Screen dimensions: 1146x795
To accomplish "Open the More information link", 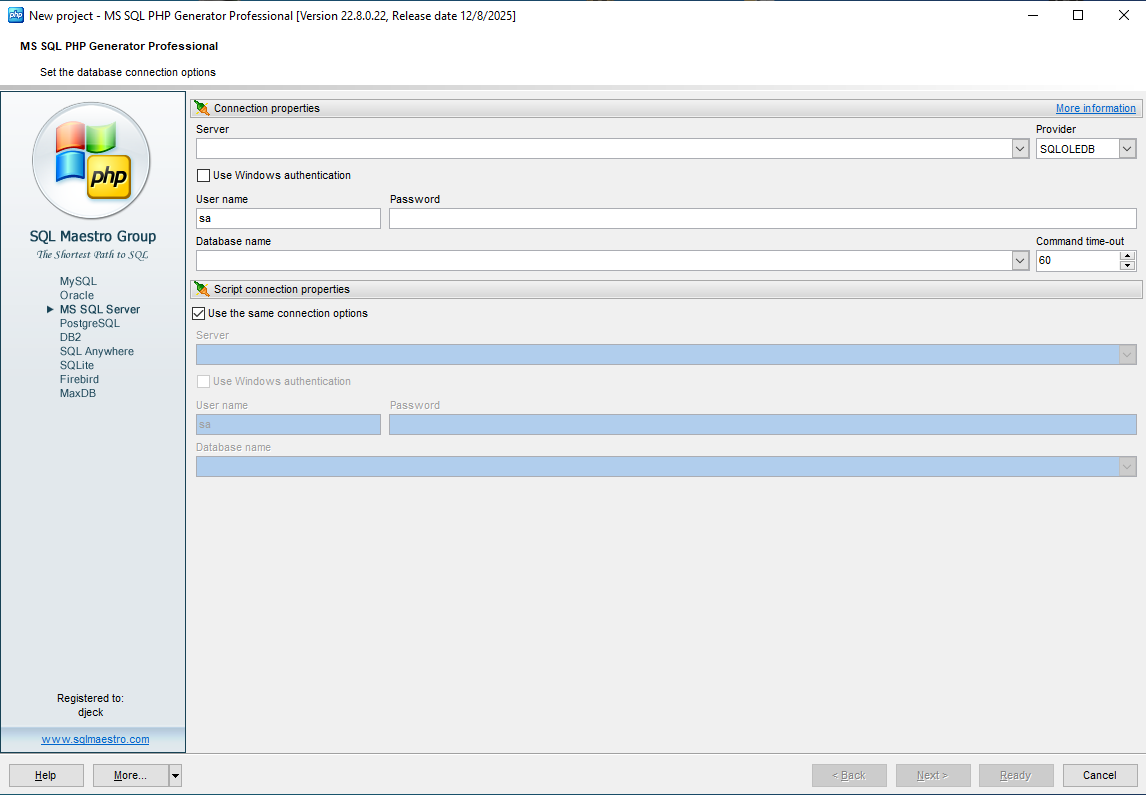I will coord(1096,108).
